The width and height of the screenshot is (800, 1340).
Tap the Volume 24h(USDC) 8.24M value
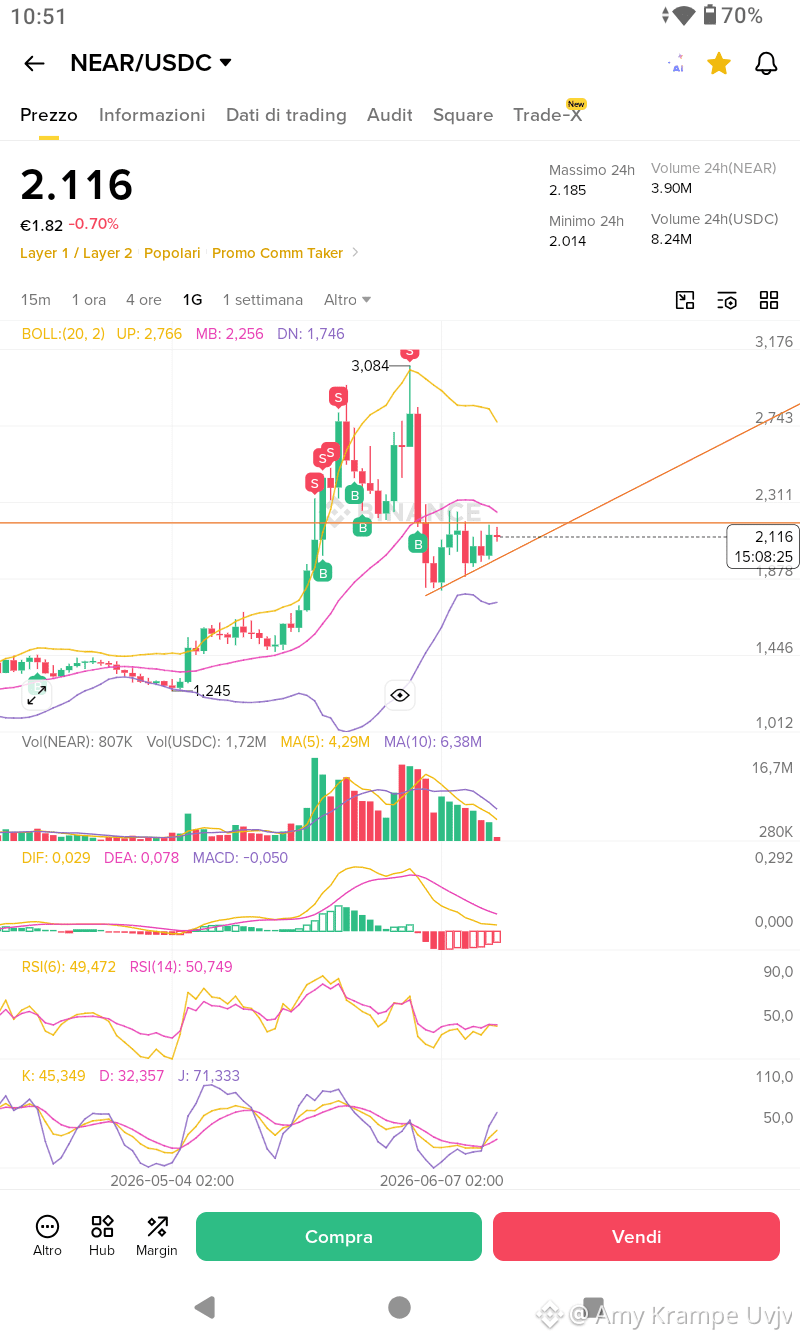[671, 239]
